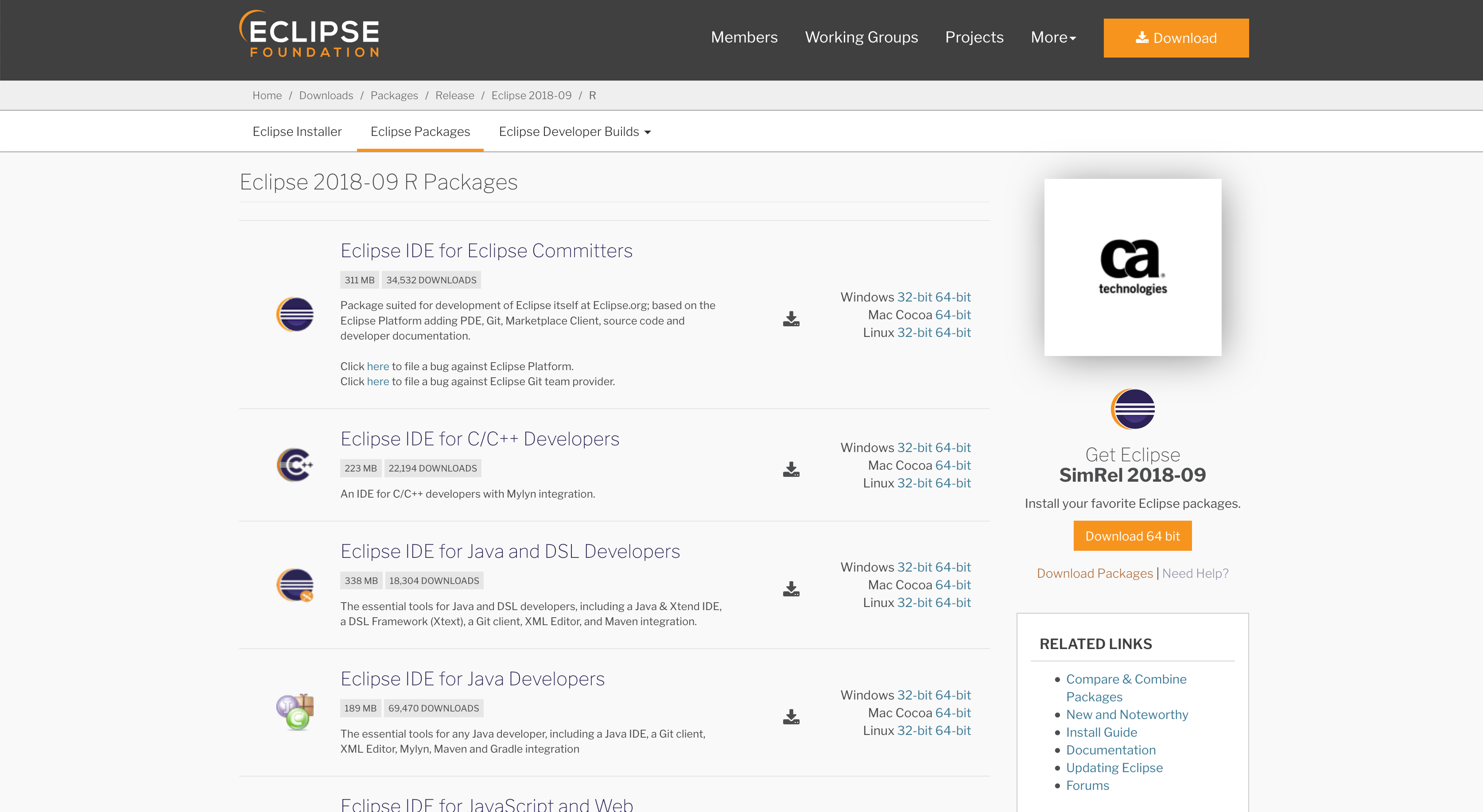The image size is (1483, 812).
Task: Click the orange Download button in header
Action: tap(1176, 38)
